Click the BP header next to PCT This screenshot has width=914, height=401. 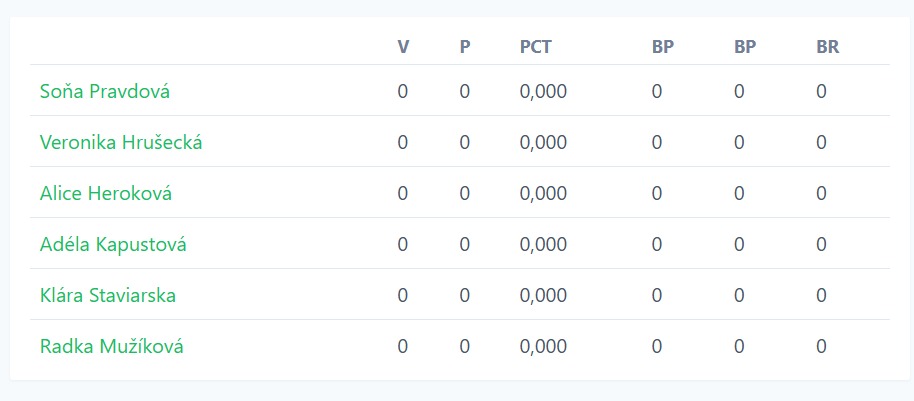pos(662,47)
